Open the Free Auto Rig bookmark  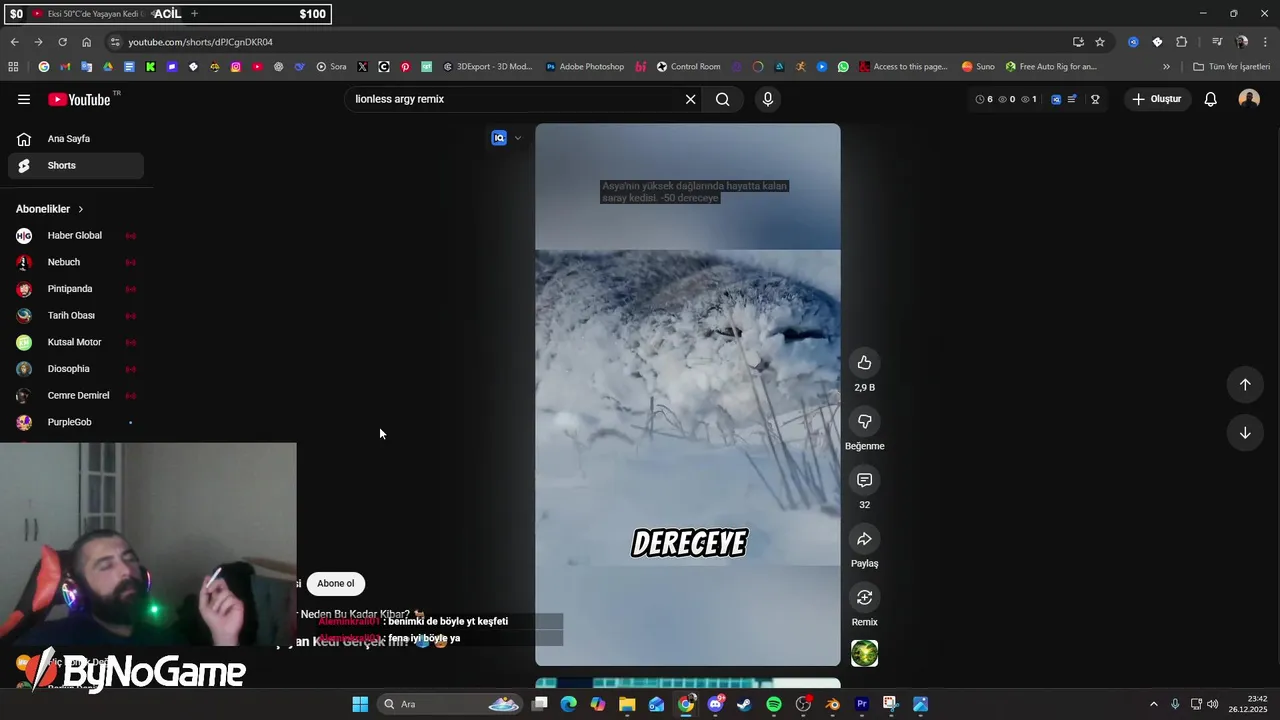pos(1051,67)
